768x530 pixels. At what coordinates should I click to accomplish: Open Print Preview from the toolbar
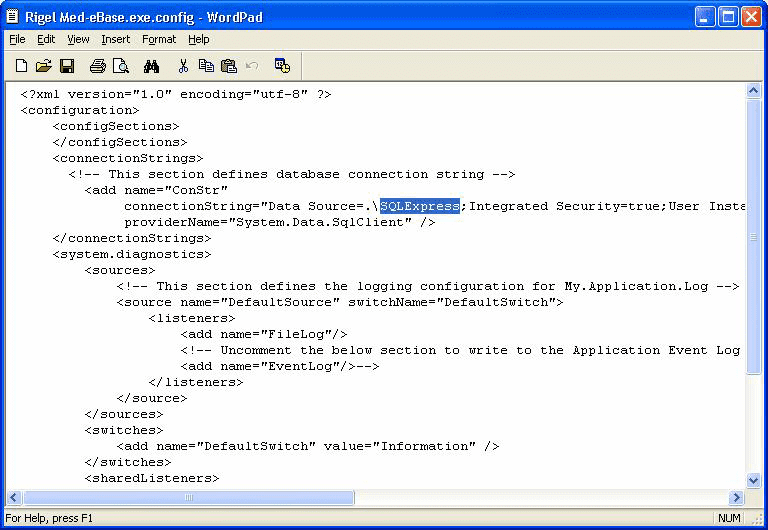click(120, 66)
